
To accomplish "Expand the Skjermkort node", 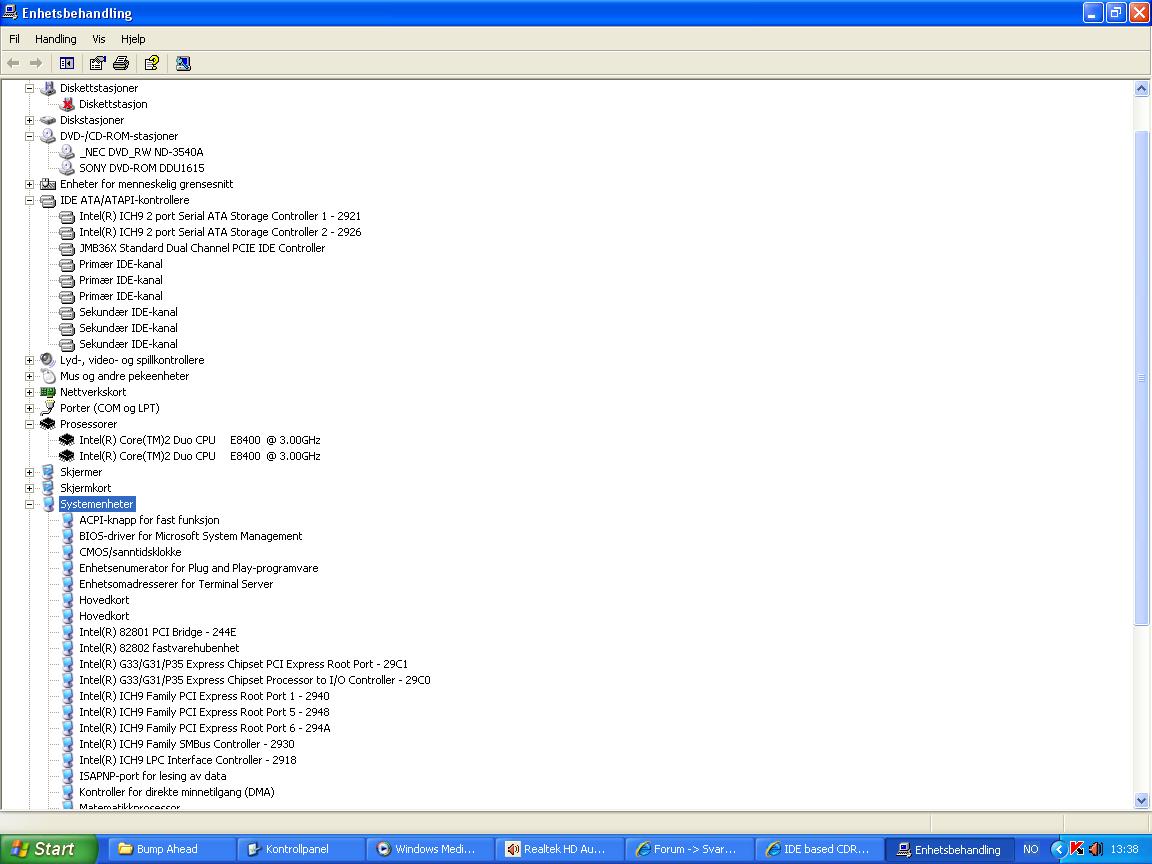I will (x=29, y=488).
